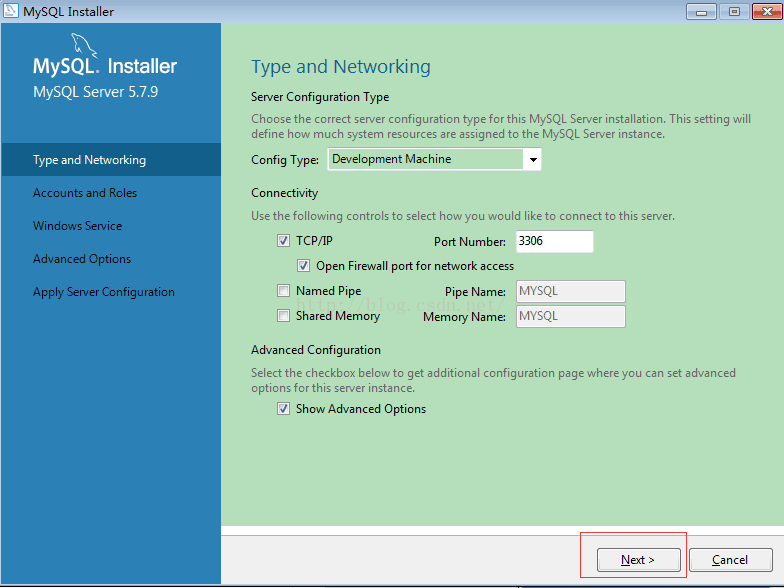This screenshot has width=784, height=588.
Task: Click the 'Advanced Configuration' section label
Action: [x=316, y=350]
